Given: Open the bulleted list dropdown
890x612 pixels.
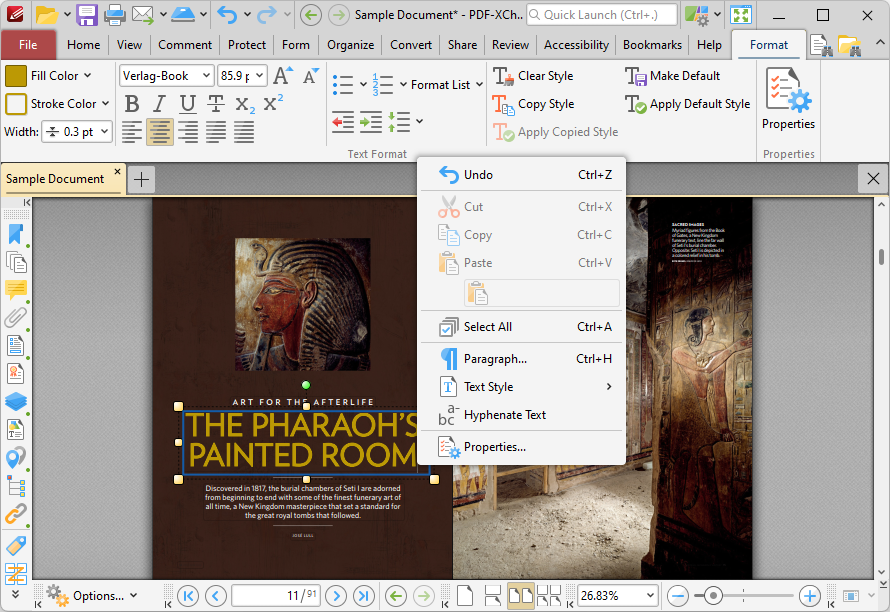Looking at the screenshot, I should tap(363, 85).
